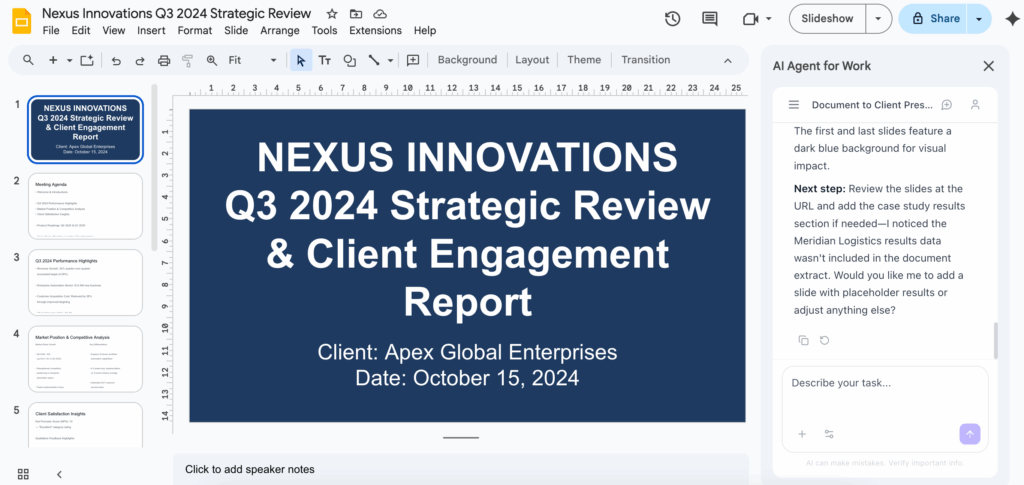
Task: Select the line tool
Action: (374, 60)
